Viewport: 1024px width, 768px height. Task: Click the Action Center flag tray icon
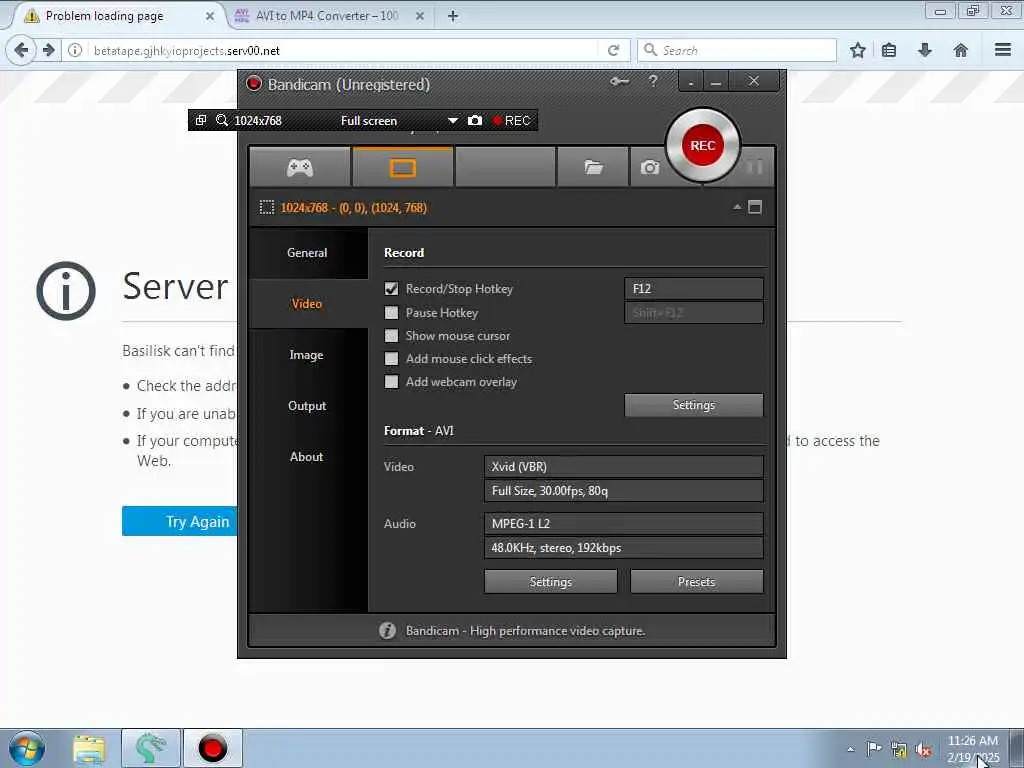pos(874,750)
